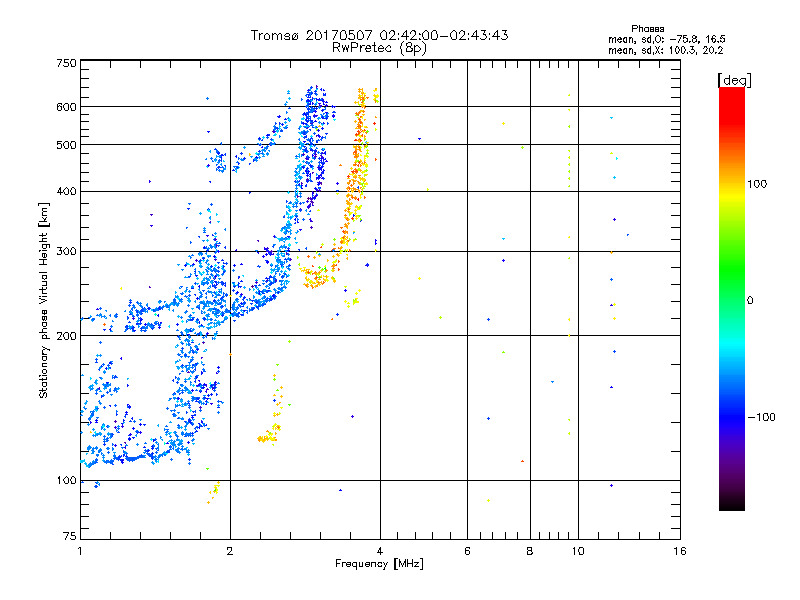Click the yellow echo cluster near 2.5 MHz, 120 km

pos(268,437)
